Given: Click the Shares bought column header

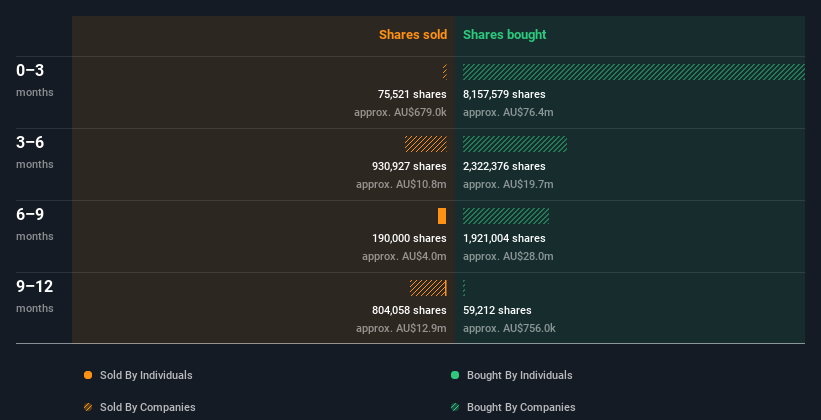Looking at the screenshot, I should pyautogui.click(x=505, y=35).
